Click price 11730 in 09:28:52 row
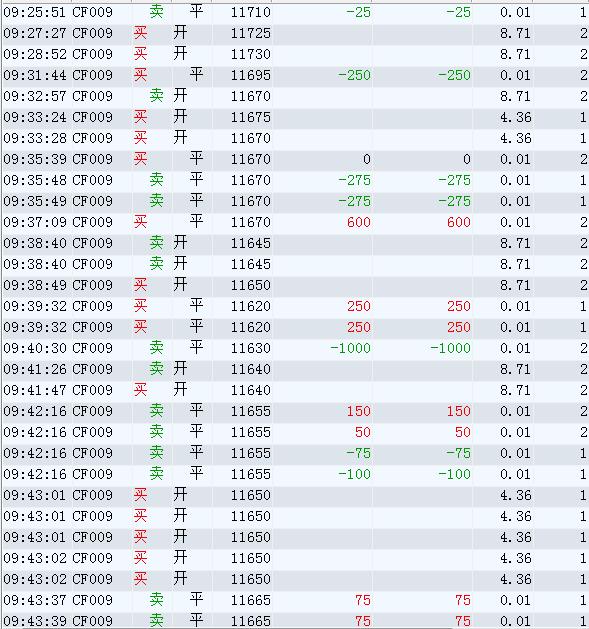This screenshot has width=589, height=629. 250,54
